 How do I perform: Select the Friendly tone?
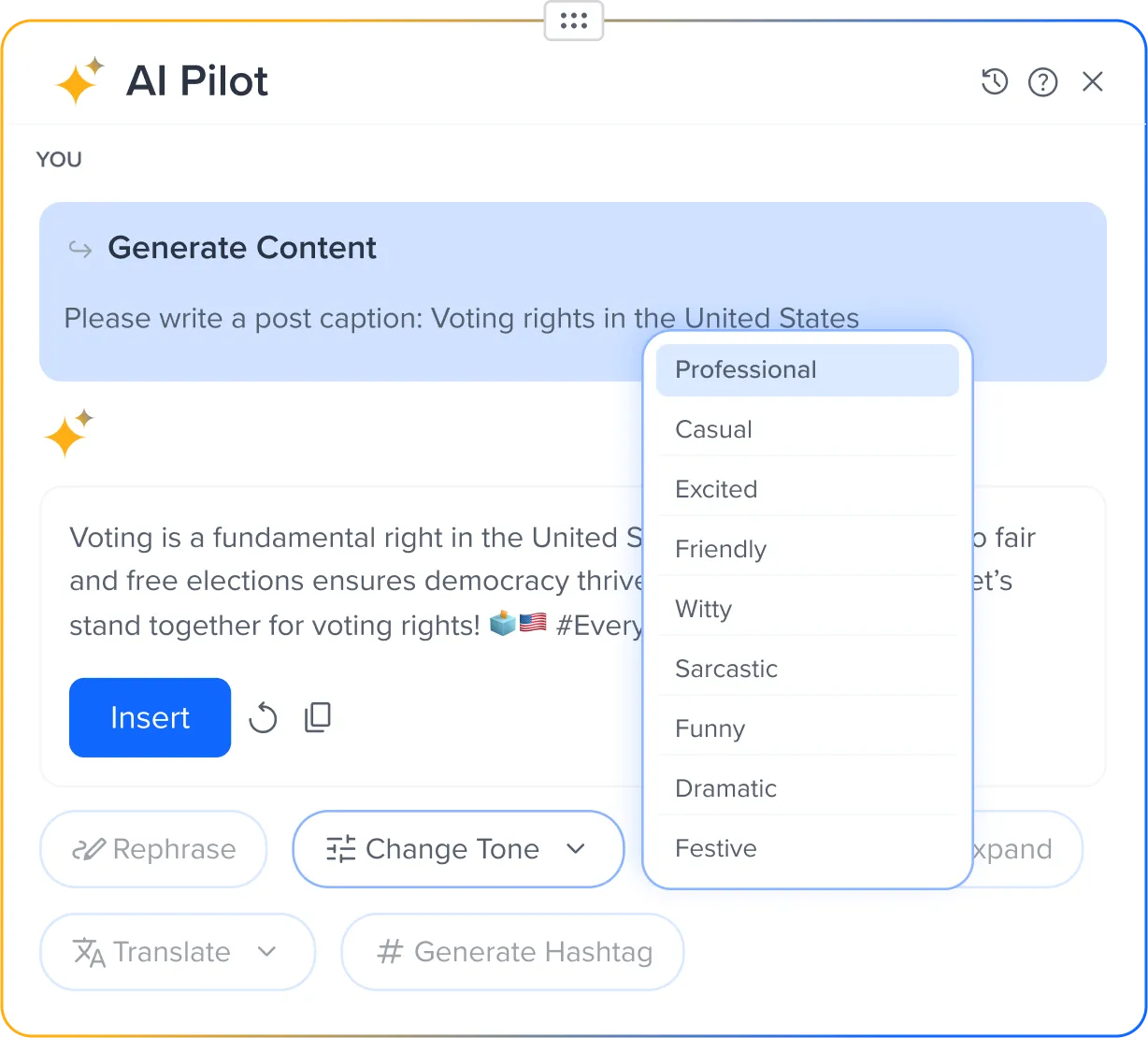(x=807, y=550)
